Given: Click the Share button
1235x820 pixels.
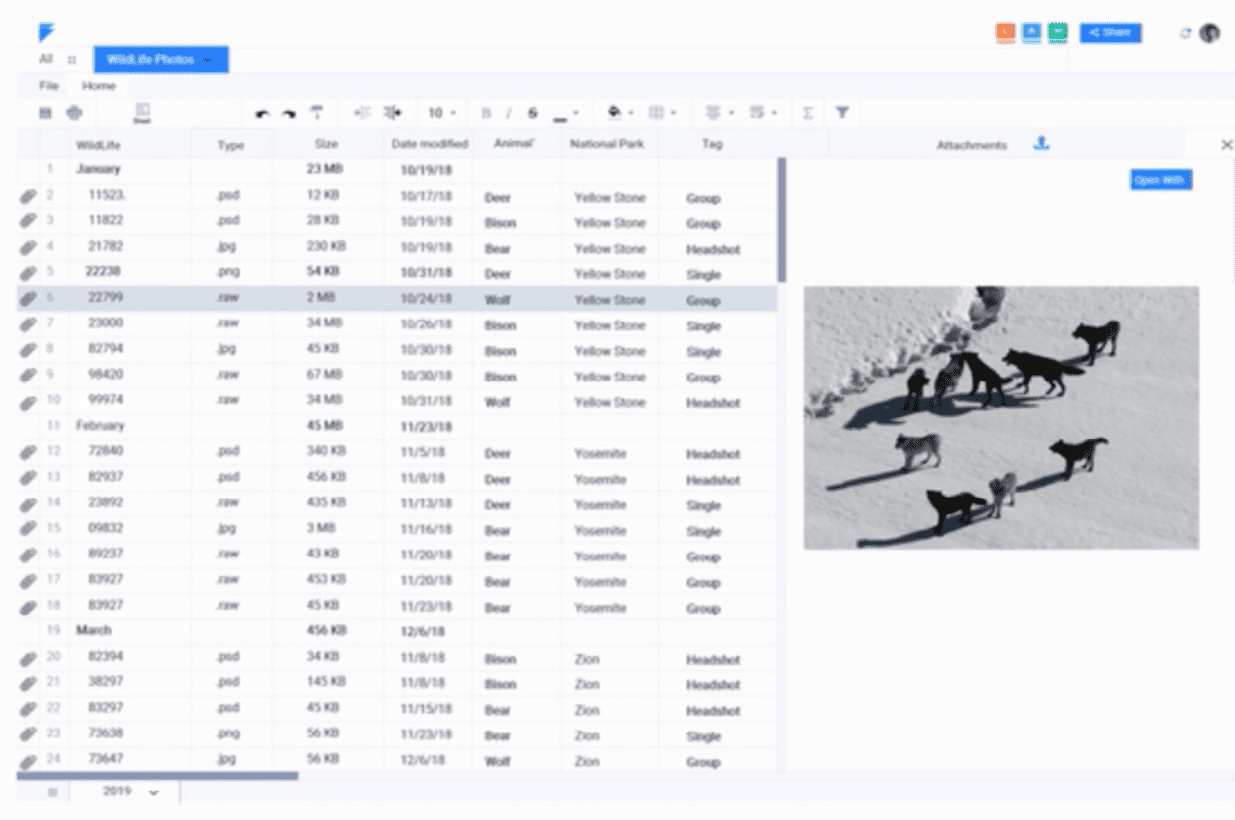Looking at the screenshot, I should click(1110, 33).
